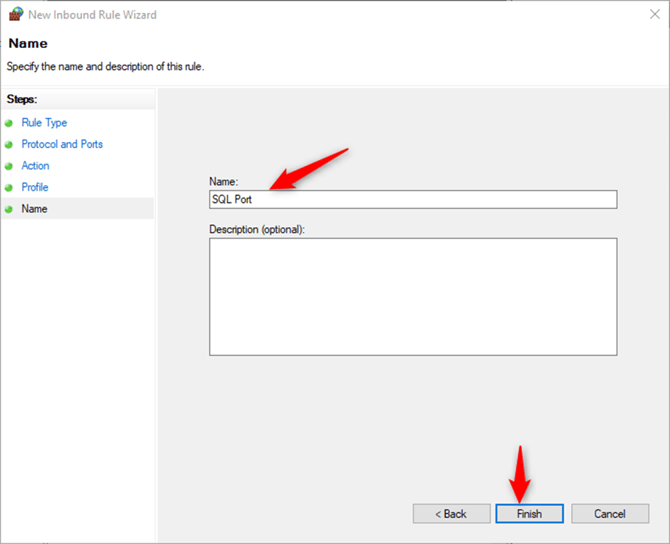Click the green bullet beside the Name step
Screen dimensions: 670x544
(x=10, y=209)
